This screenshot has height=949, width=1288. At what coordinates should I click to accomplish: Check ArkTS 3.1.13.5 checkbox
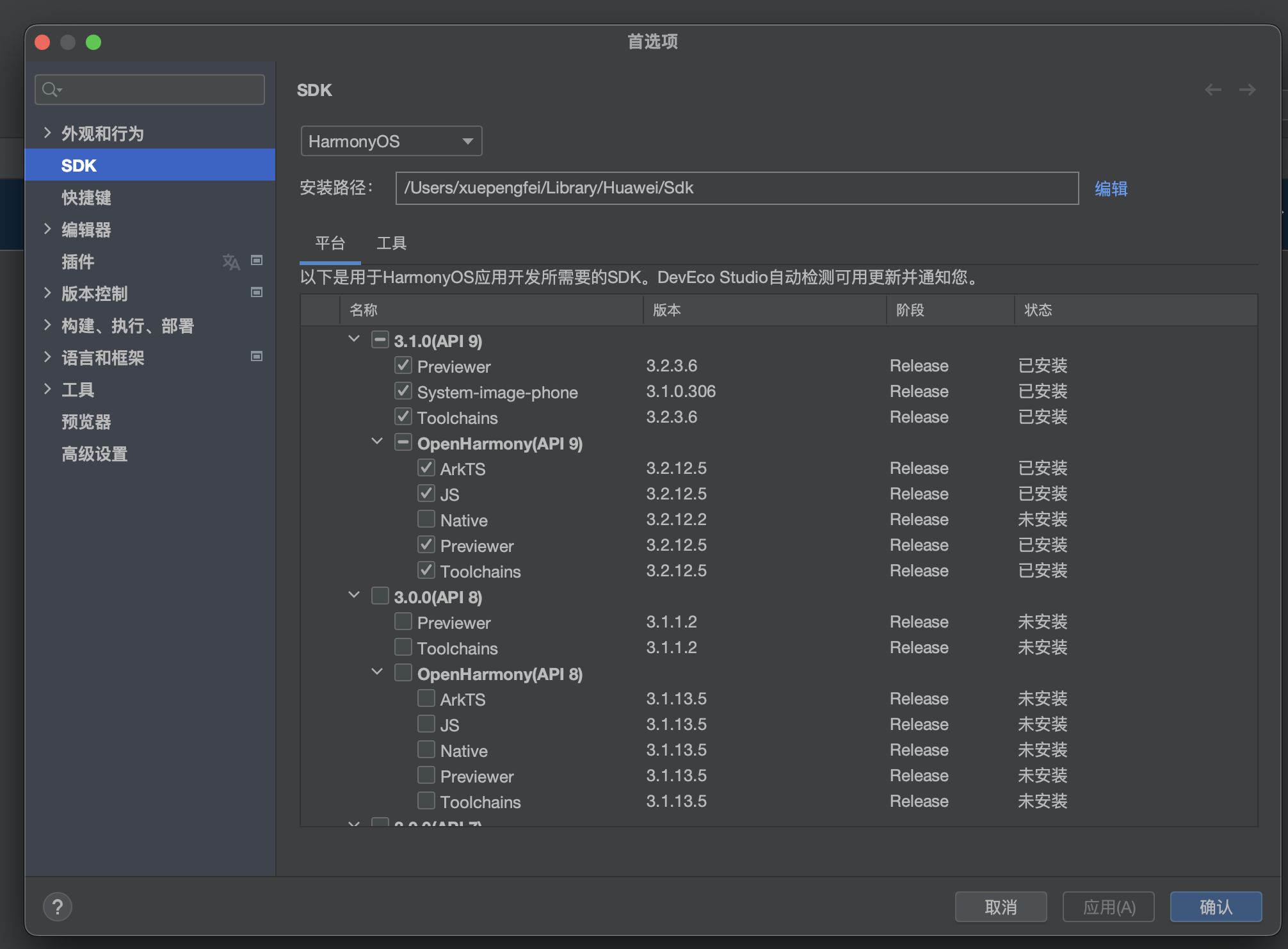426,698
